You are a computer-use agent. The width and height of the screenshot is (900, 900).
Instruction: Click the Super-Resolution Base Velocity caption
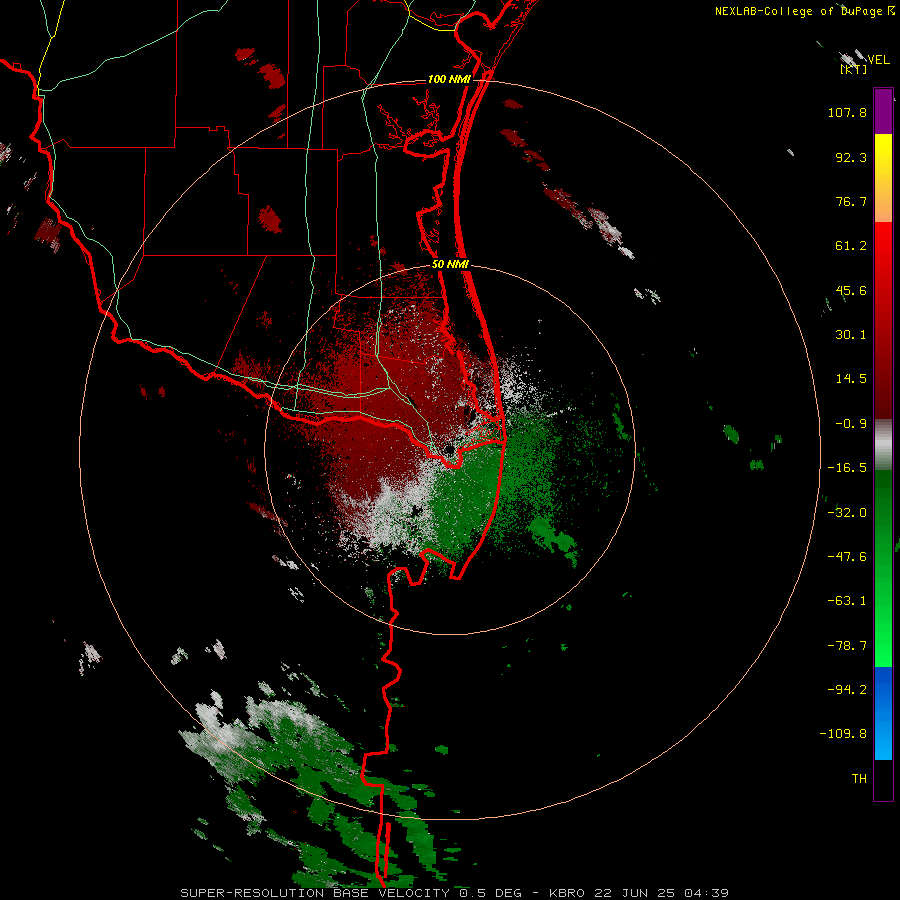(x=455, y=893)
